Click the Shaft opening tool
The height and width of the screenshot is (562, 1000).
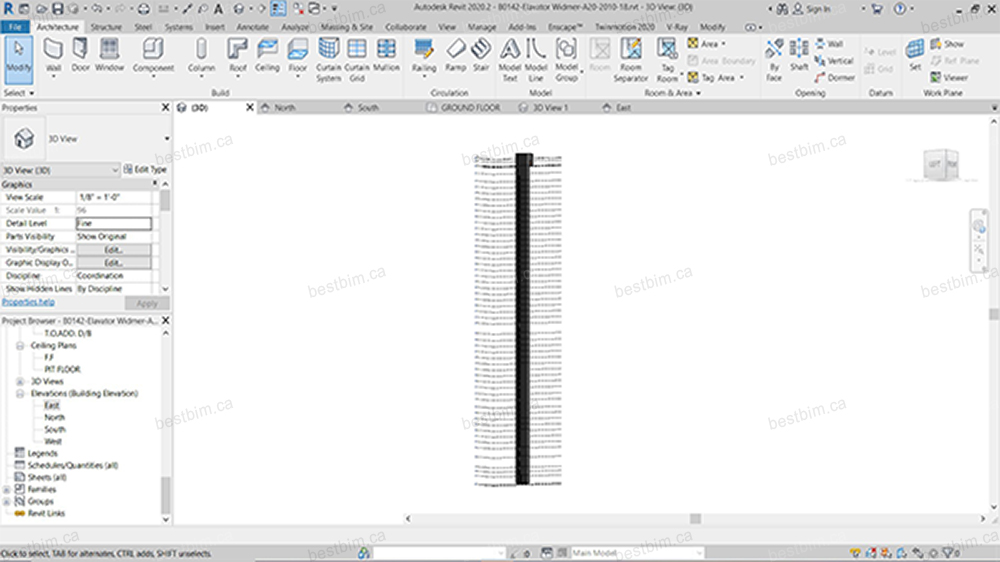[799, 53]
